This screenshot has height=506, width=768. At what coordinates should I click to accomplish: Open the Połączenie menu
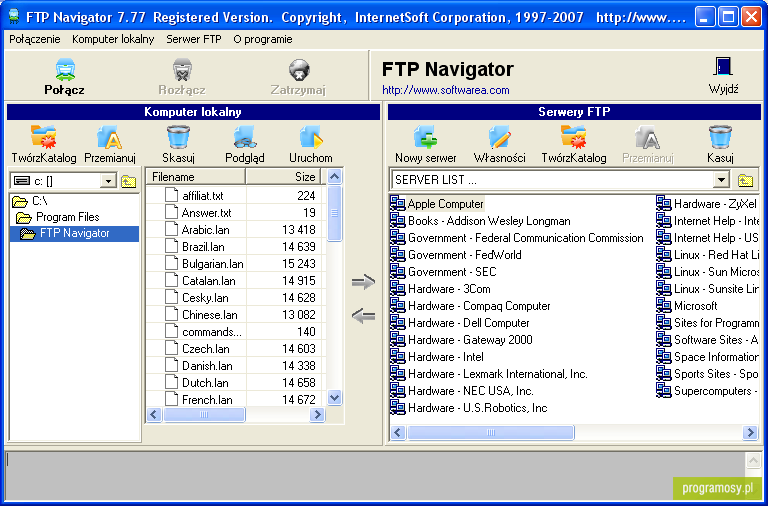35,39
